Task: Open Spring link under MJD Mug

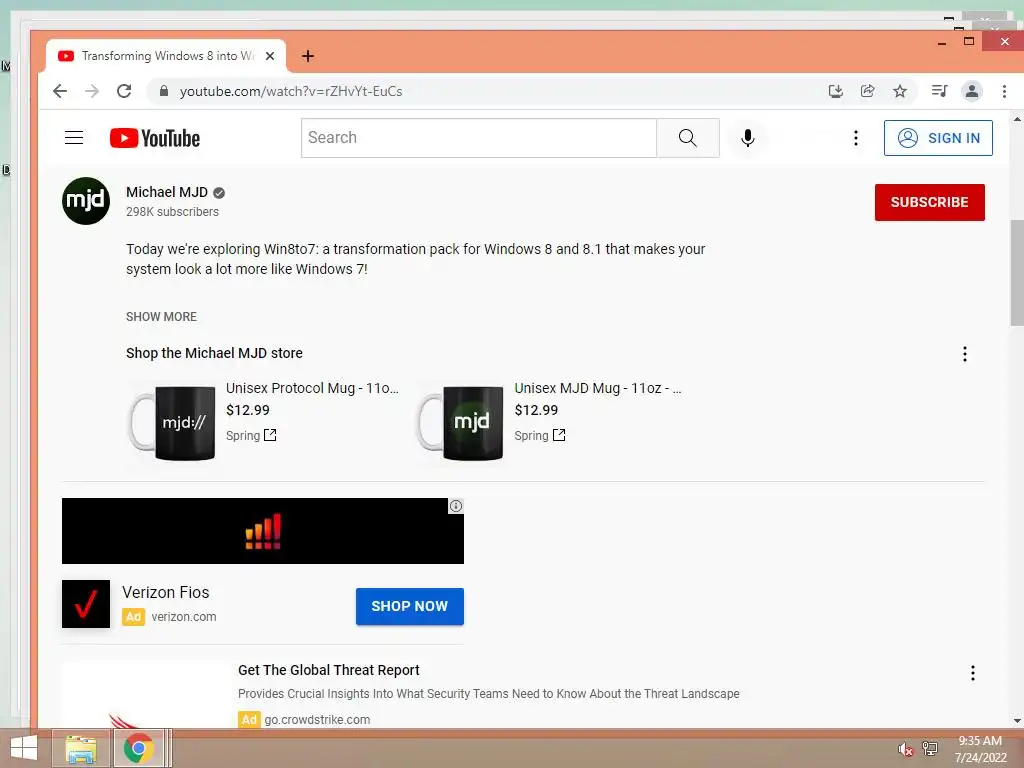Action: (x=539, y=436)
